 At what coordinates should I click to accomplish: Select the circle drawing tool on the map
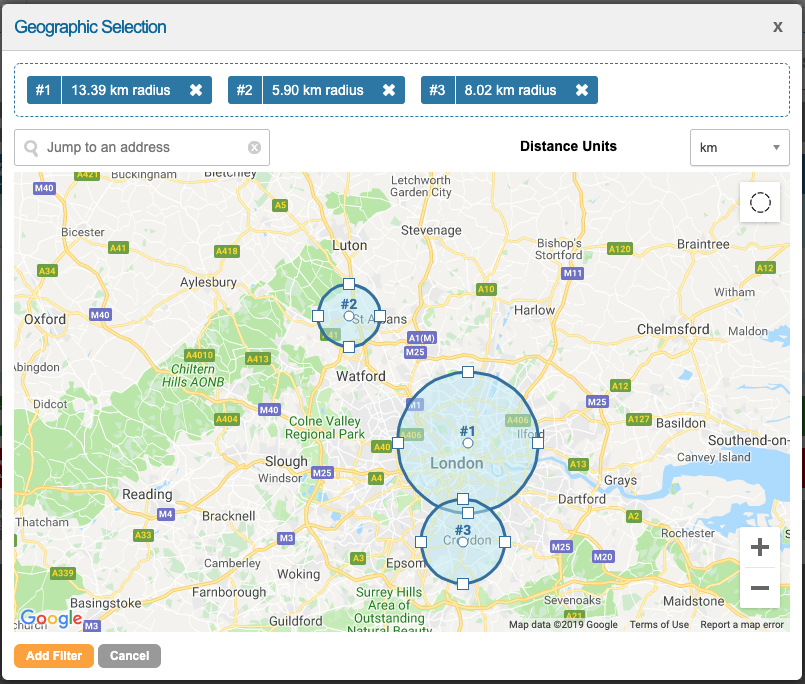(x=759, y=202)
